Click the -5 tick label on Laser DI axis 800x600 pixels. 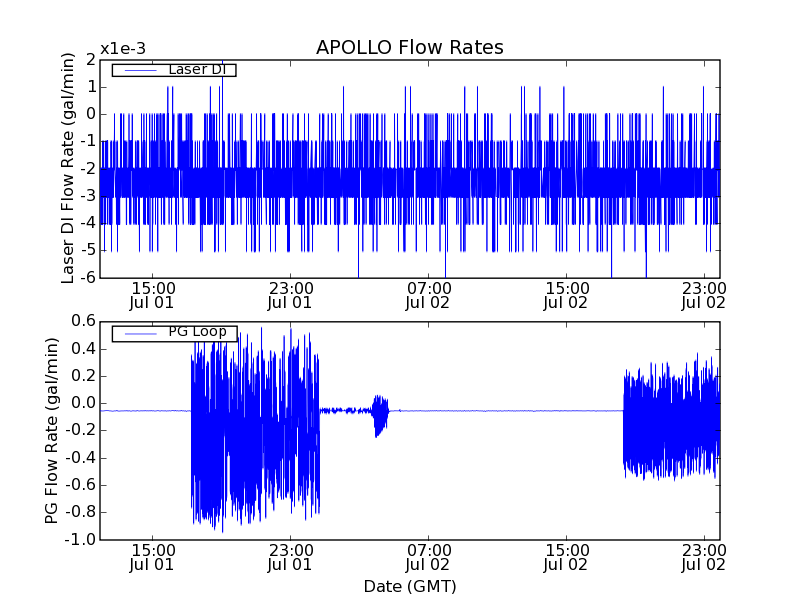click(x=88, y=250)
